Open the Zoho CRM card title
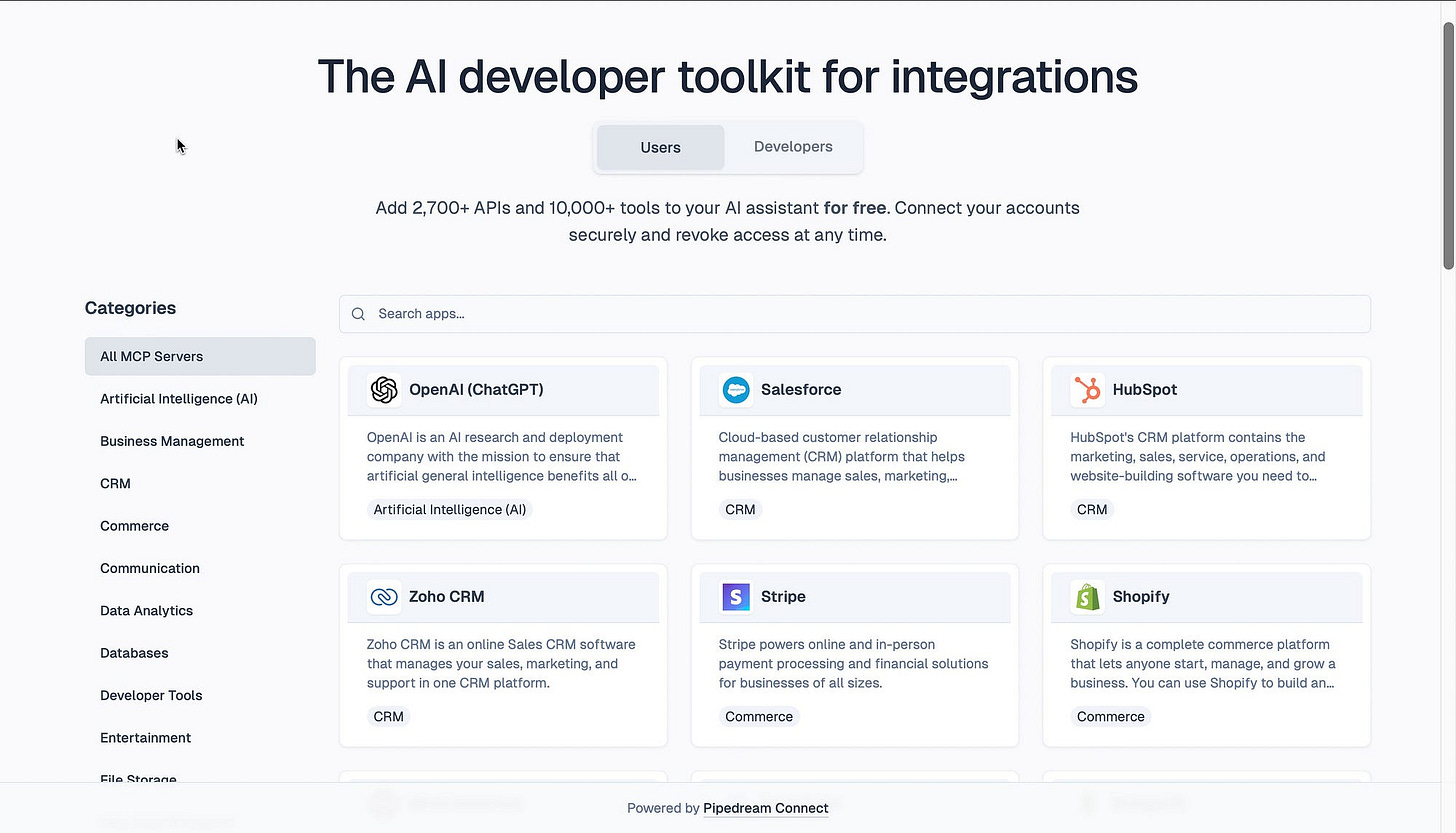1456x833 pixels. coord(446,597)
